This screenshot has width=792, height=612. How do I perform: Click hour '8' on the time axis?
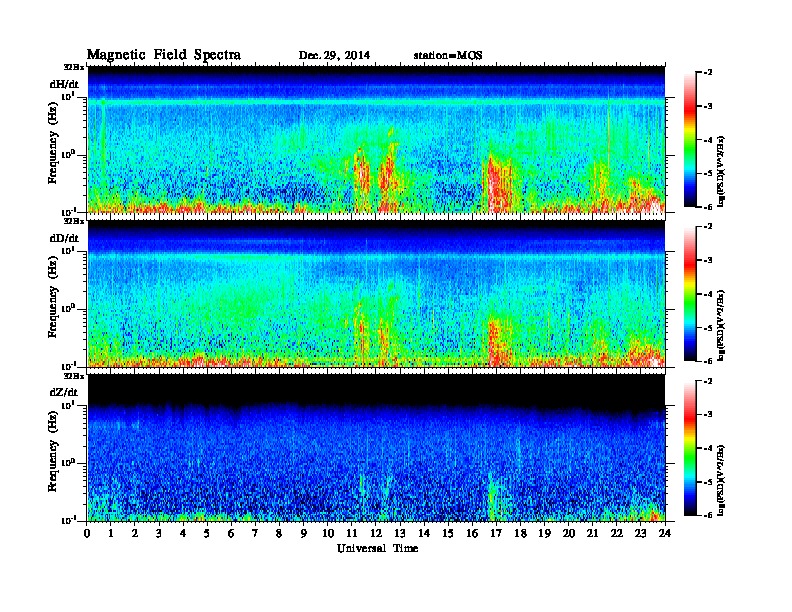(x=279, y=534)
